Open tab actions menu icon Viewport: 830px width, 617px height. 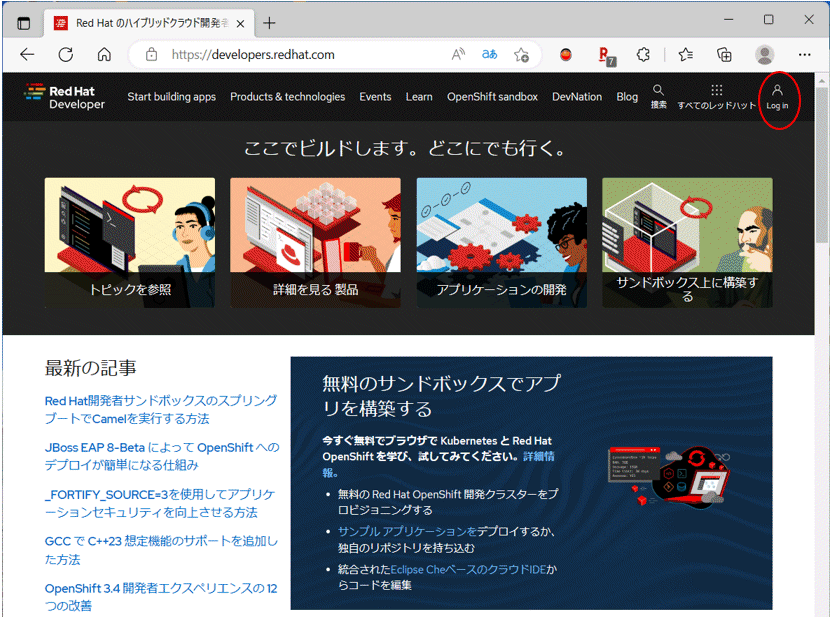click(24, 23)
